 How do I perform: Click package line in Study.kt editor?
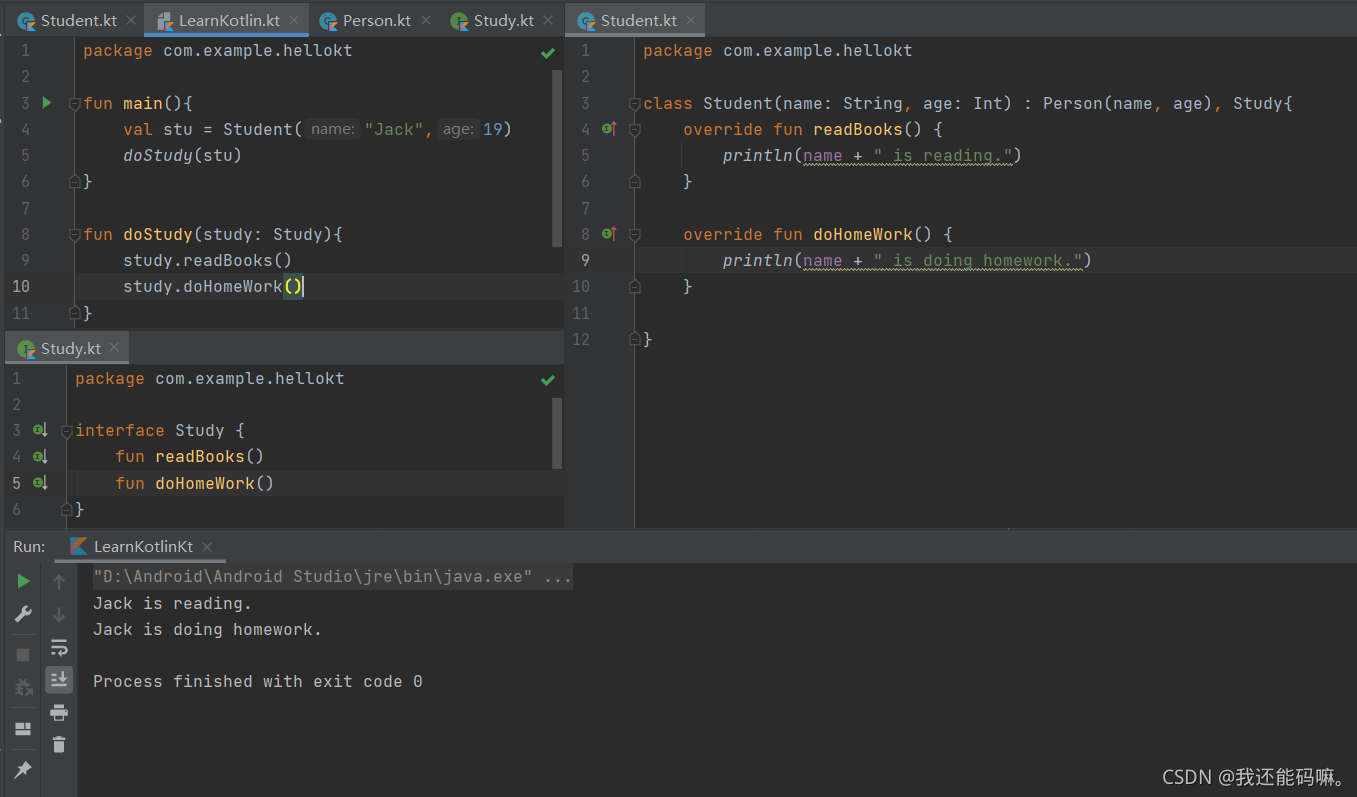point(210,378)
